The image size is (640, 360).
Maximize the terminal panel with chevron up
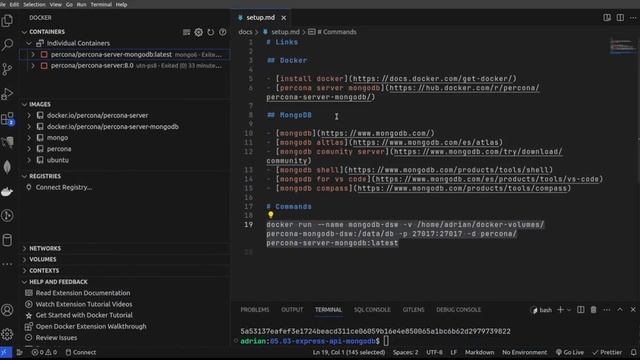(620, 310)
